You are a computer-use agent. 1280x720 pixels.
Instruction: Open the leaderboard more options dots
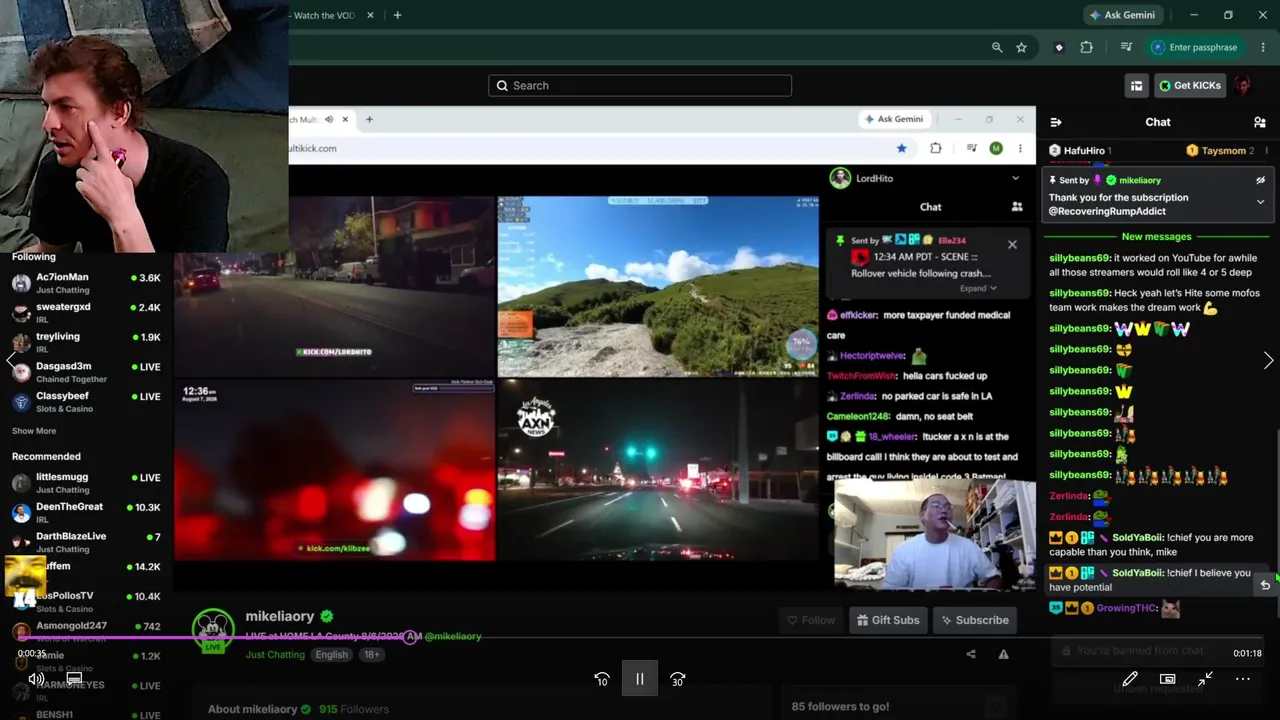[x=1267, y=151]
